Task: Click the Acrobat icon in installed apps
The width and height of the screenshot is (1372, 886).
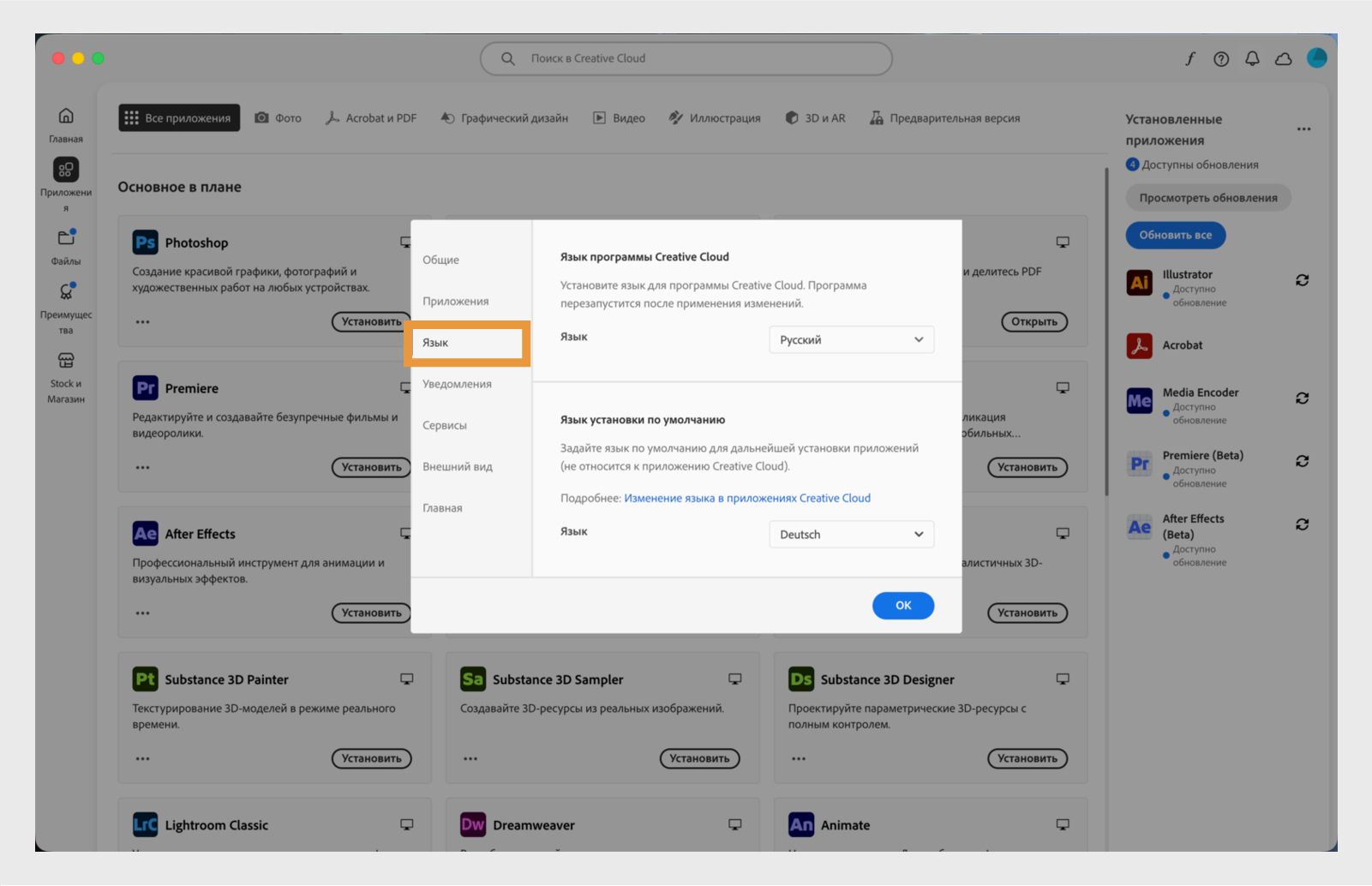Action: (1139, 345)
